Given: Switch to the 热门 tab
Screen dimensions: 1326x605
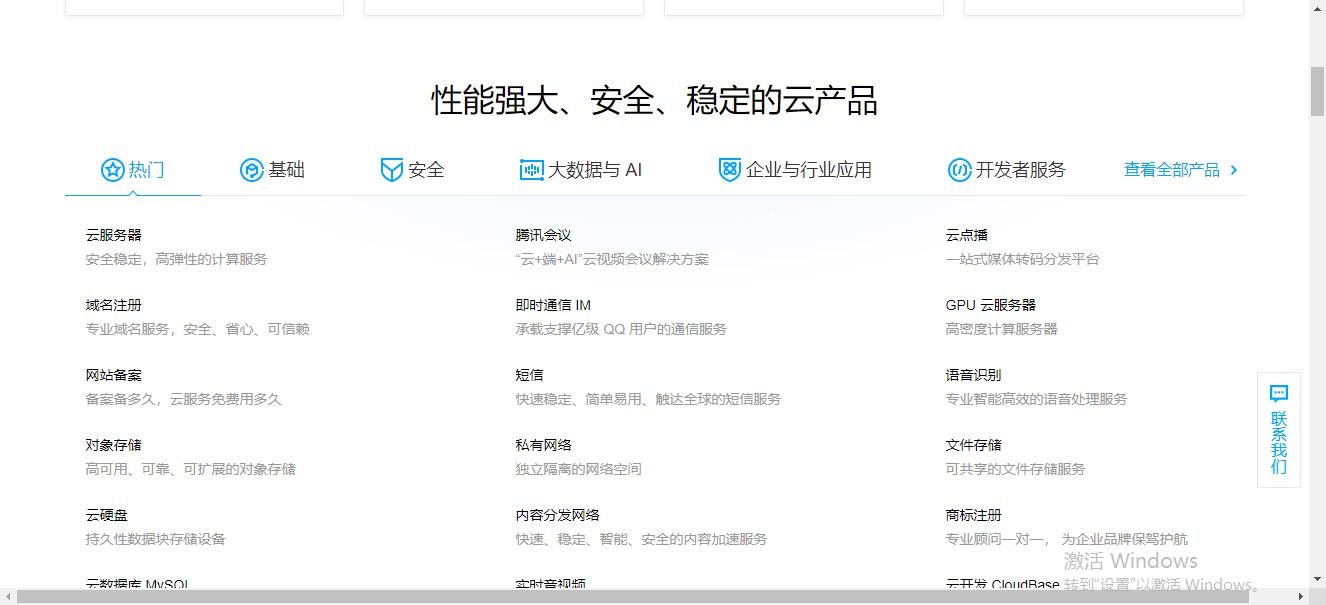Looking at the screenshot, I should [x=132, y=169].
